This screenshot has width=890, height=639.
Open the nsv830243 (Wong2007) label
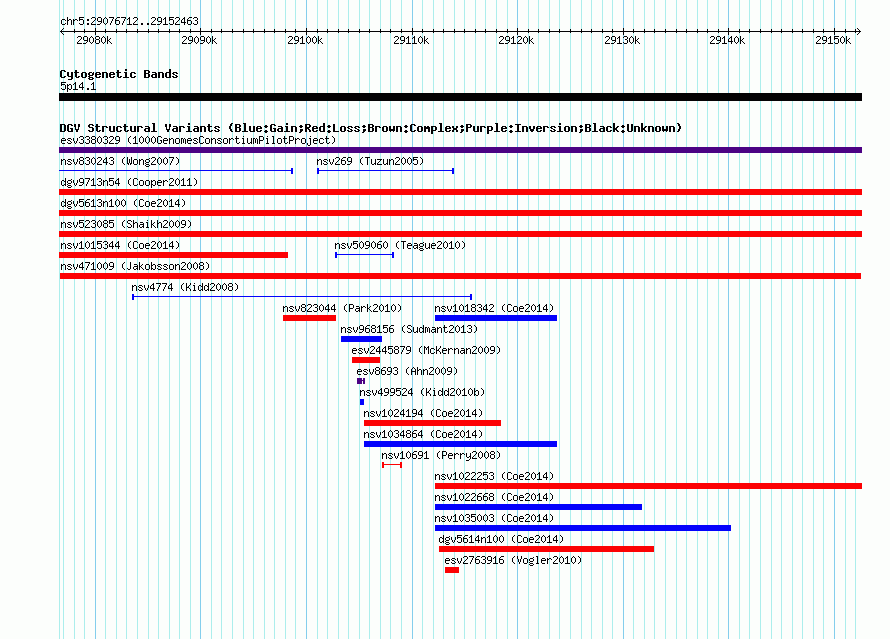coord(120,161)
